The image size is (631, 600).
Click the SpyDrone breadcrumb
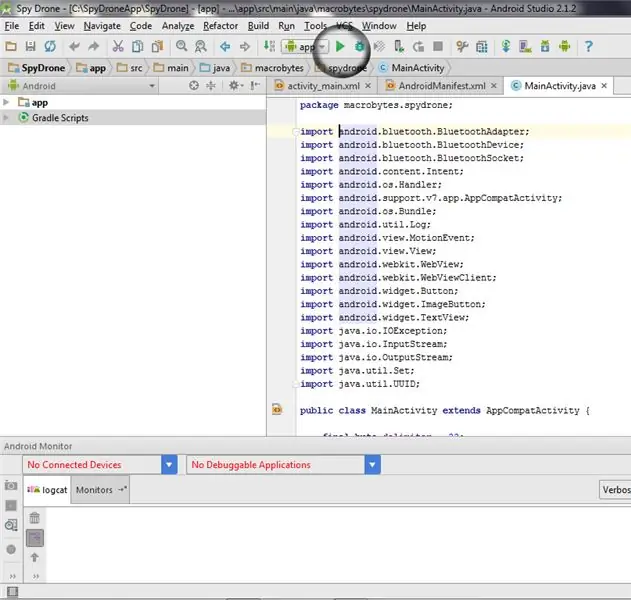tap(37, 68)
